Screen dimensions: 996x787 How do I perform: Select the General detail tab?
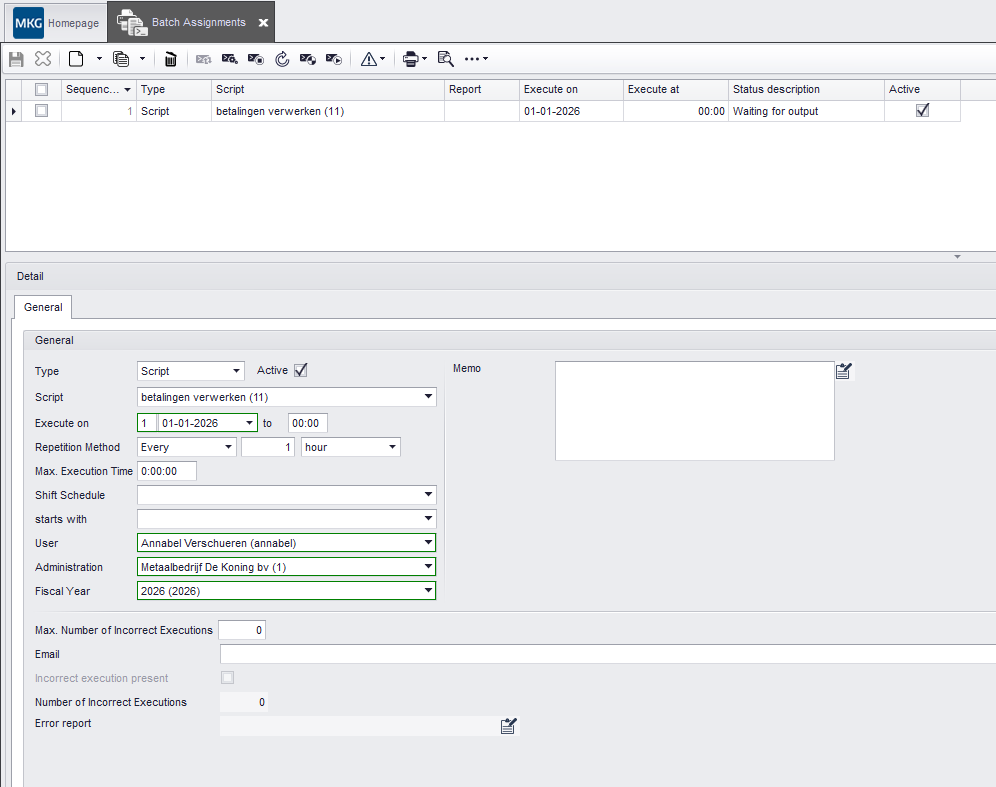pyautogui.click(x=43, y=307)
